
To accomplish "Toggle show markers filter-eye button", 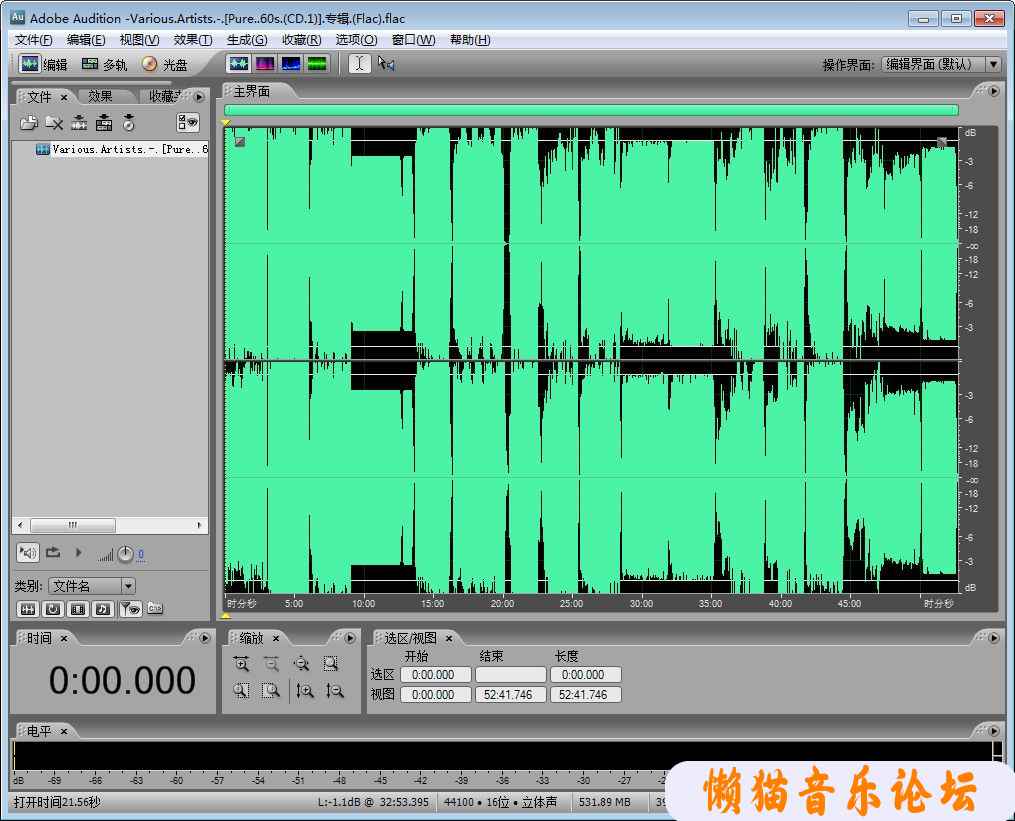I will tap(130, 609).
